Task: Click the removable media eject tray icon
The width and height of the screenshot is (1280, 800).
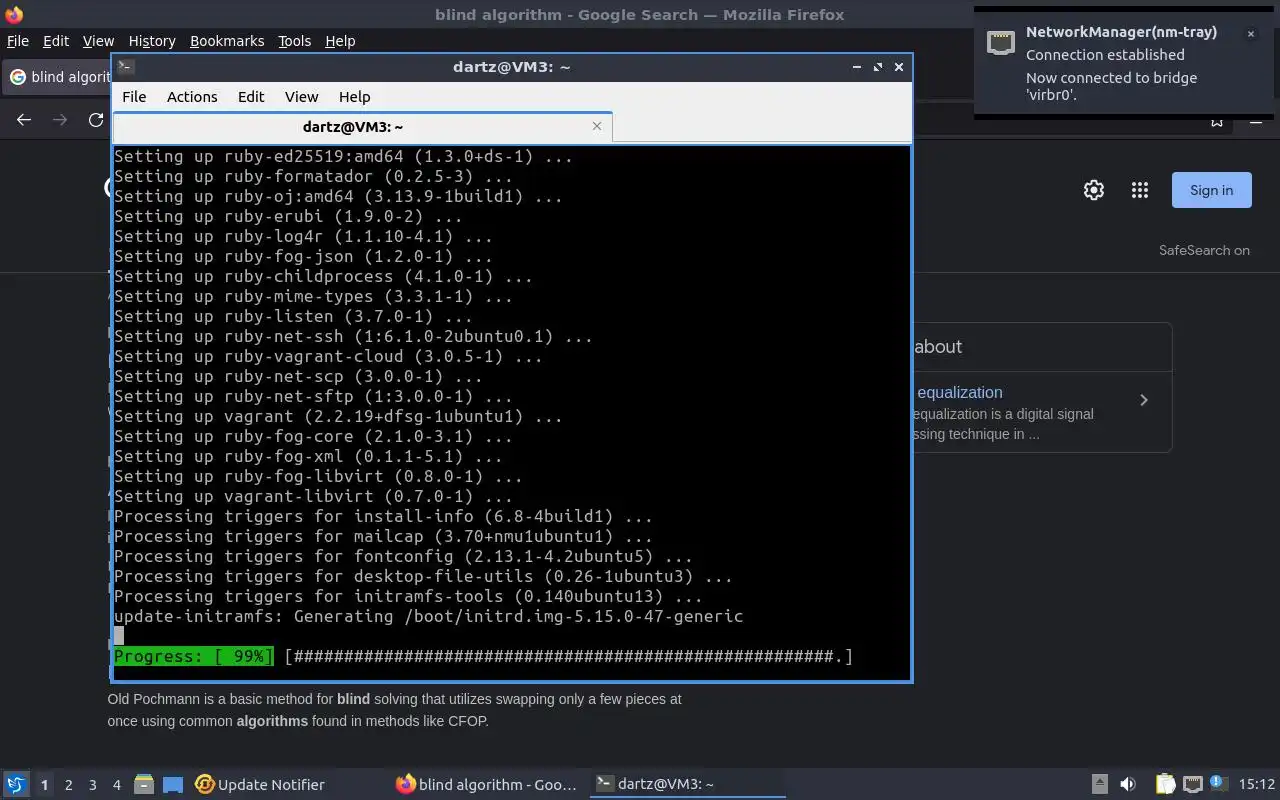Action: 1099,785
